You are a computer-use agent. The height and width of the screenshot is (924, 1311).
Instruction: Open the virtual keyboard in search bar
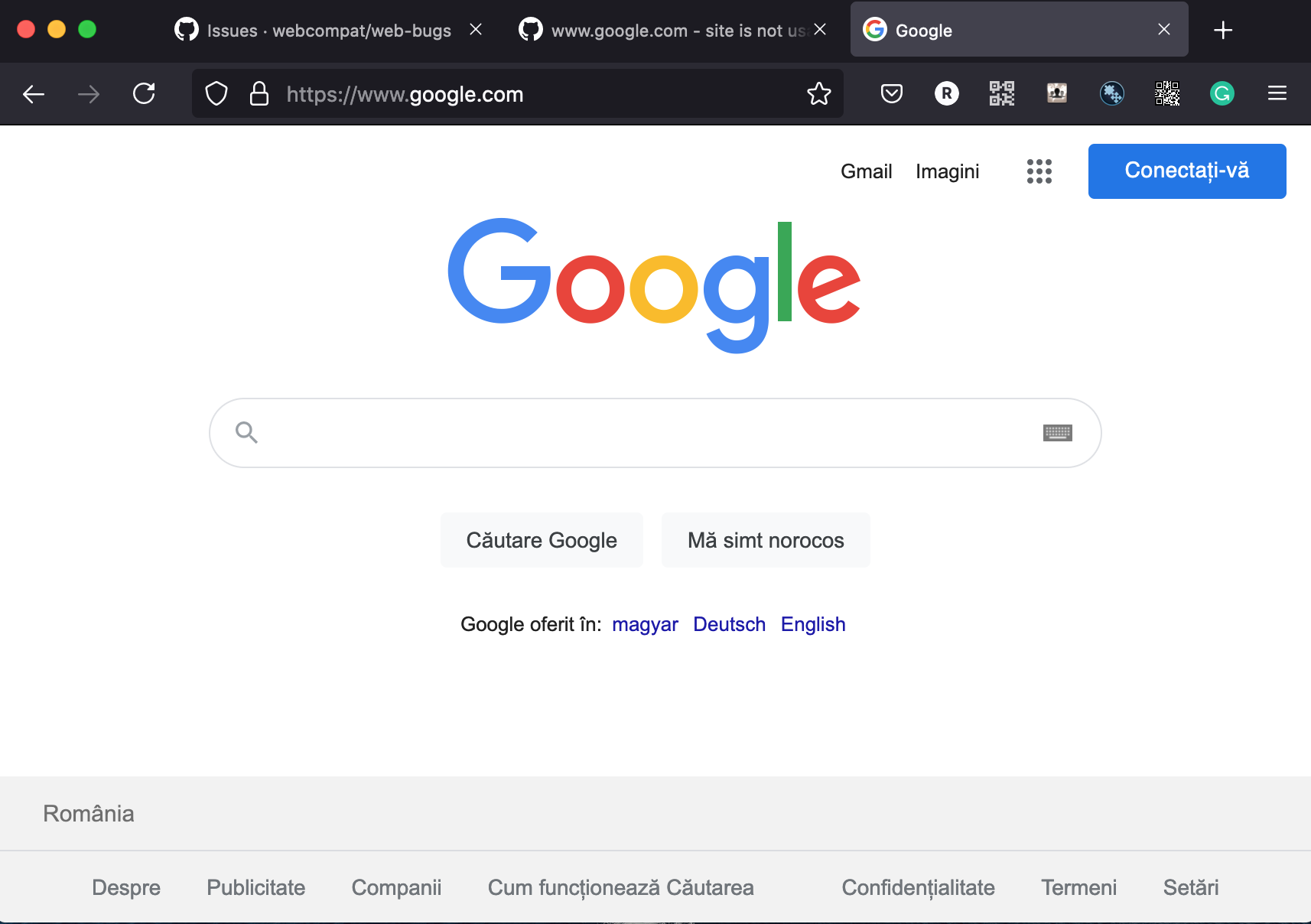pyautogui.click(x=1057, y=432)
